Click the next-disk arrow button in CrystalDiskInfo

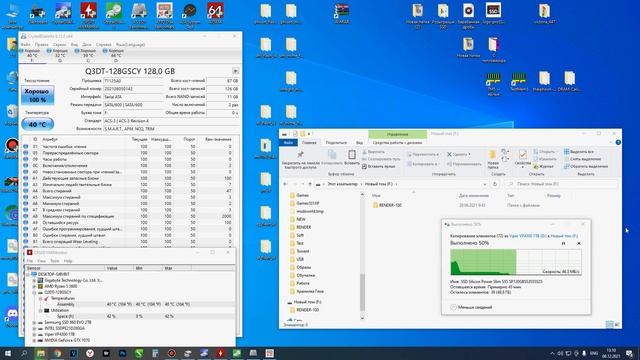click(236, 71)
